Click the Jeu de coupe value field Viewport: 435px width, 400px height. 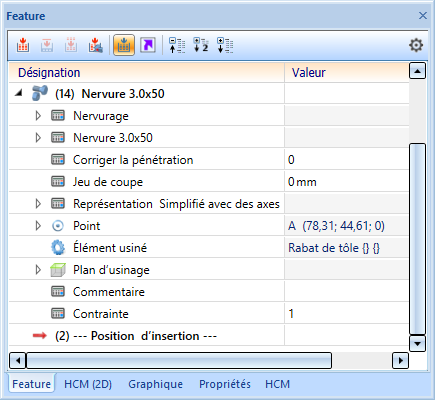click(x=347, y=182)
